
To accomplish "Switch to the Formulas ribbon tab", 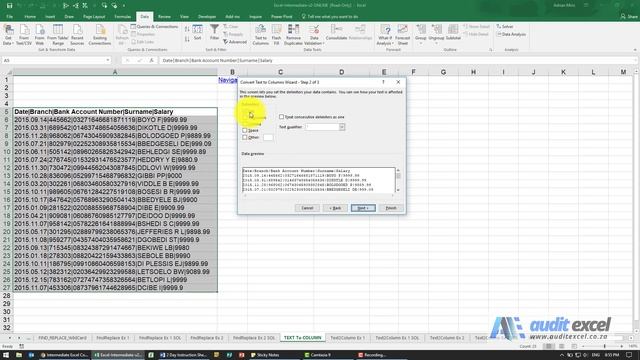I will coord(122,17).
